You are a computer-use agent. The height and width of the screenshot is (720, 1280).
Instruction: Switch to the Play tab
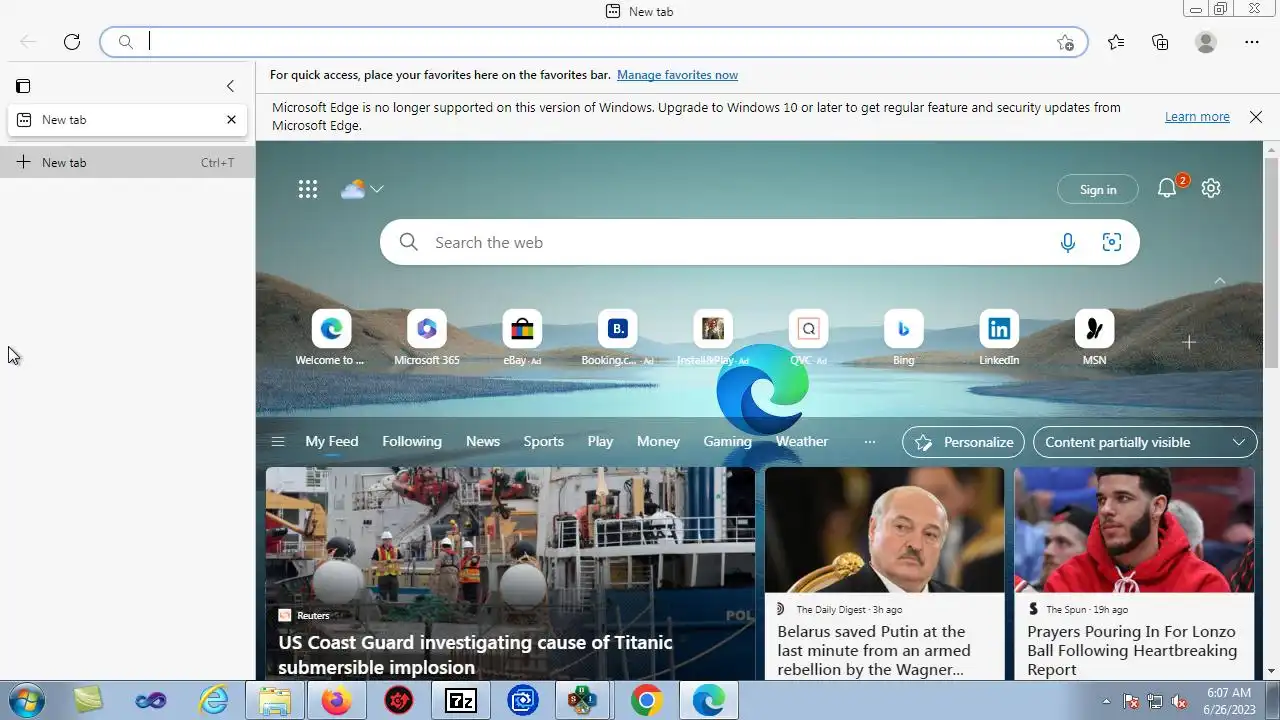600,441
